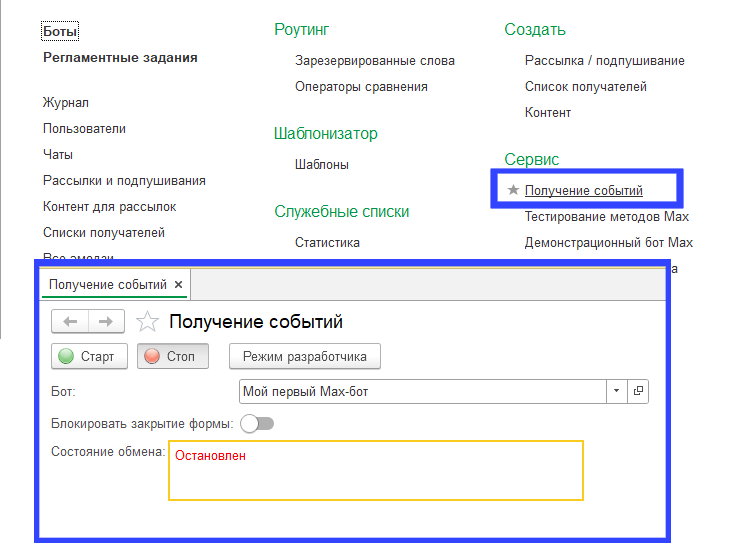Add form to favorites with star icon
Viewport: 736px width, 546px height.
click(x=147, y=322)
